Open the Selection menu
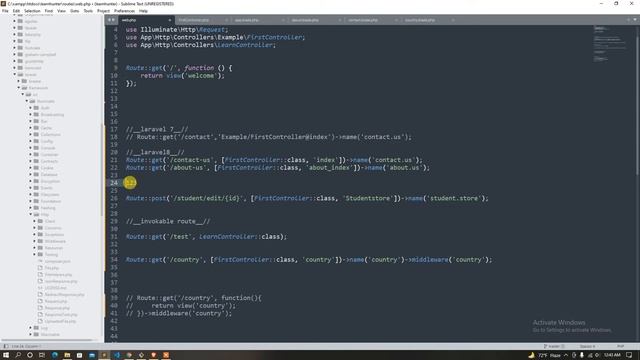The width and height of the screenshot is (640, 360). click(x=32, y=11)
